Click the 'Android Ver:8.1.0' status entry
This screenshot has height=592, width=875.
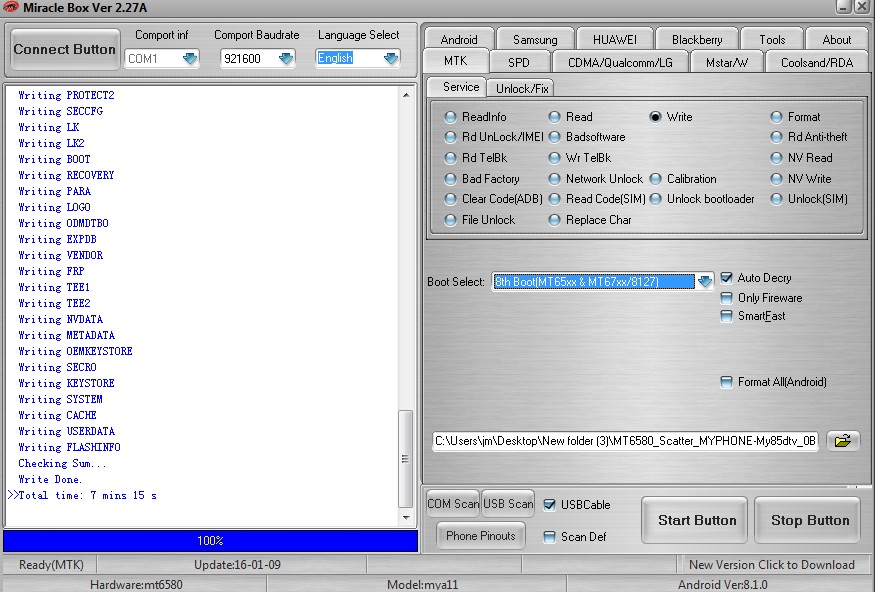click(723, 585)
